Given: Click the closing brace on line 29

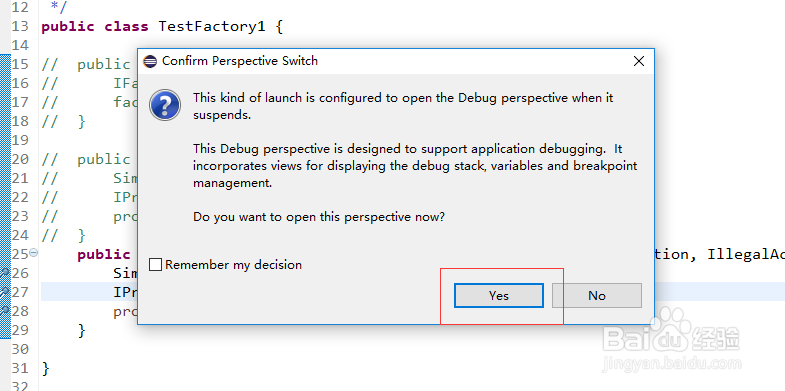Looking at the screenshot, I should [82, 330].
